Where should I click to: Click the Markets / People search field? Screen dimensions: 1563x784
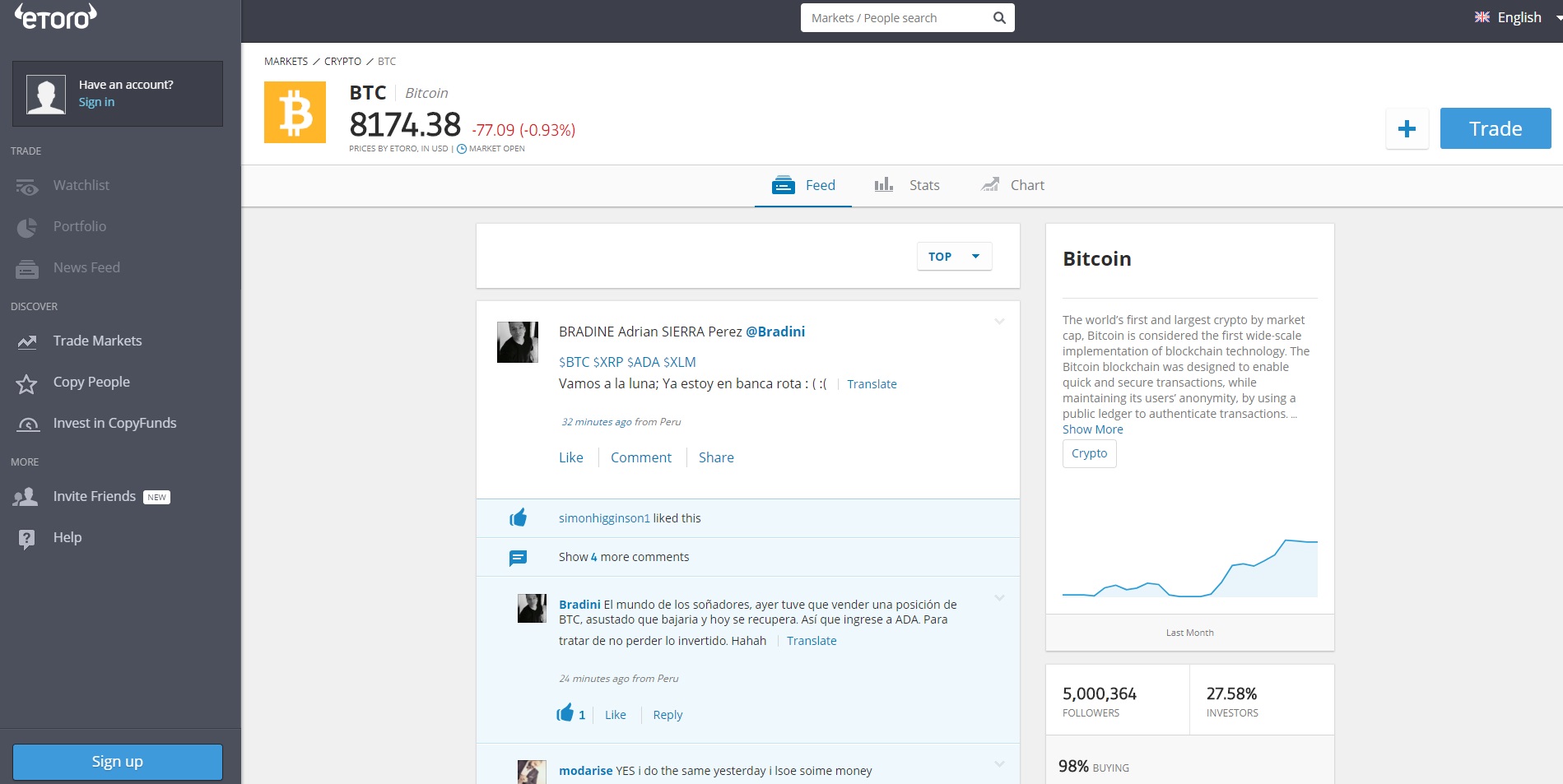point(895,18)
